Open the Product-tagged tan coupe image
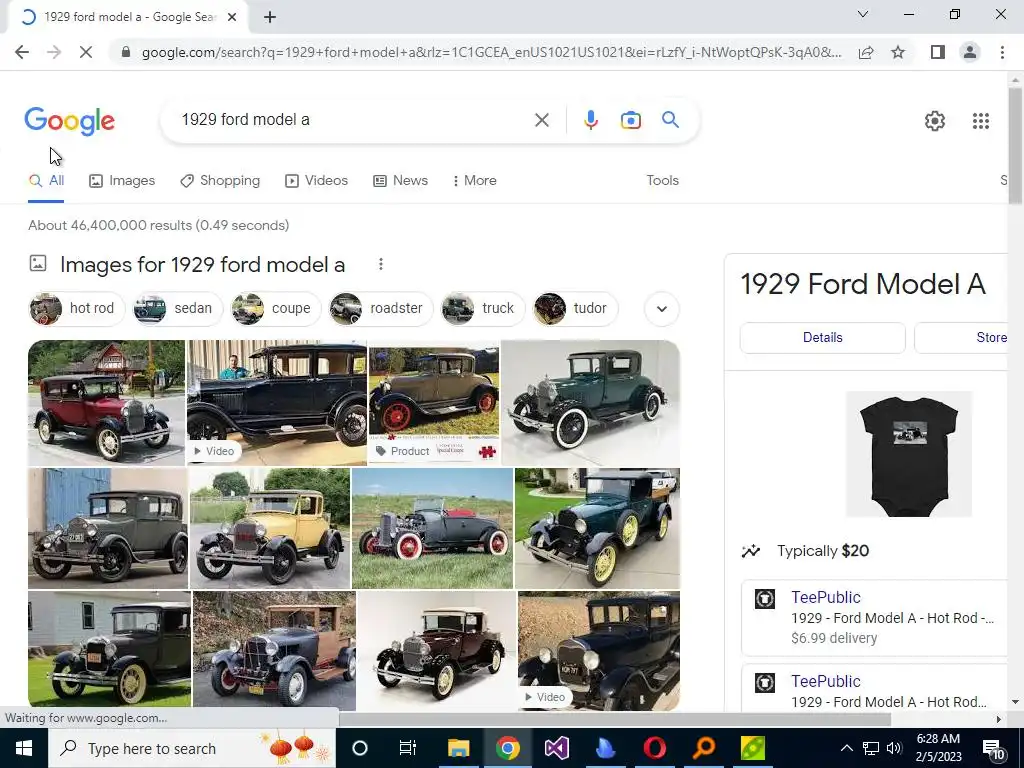Viewport: 1024px width, 768px height. [x=434, y=402]
